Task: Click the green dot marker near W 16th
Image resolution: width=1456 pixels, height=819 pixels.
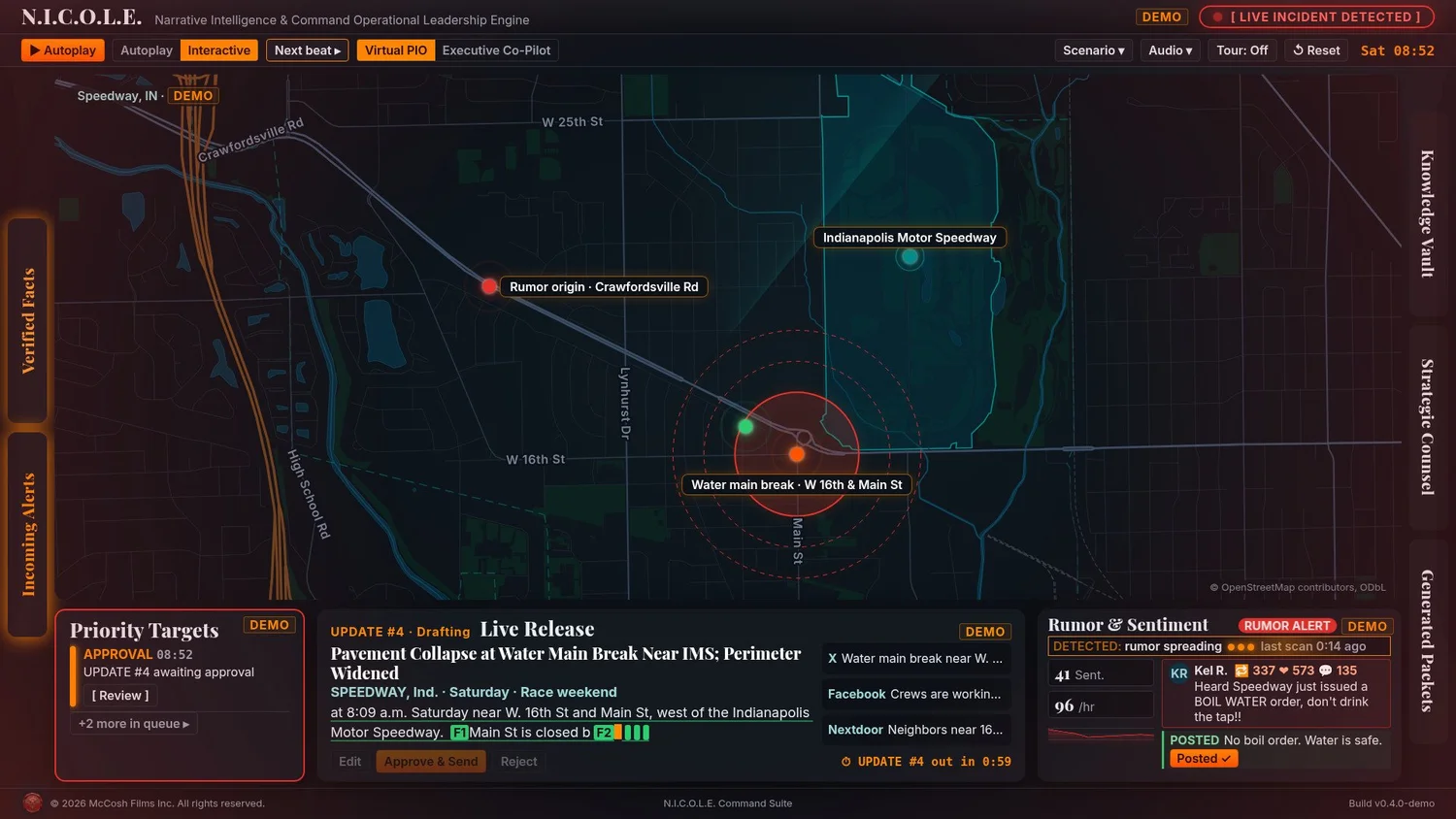Action: coord(745,426)
